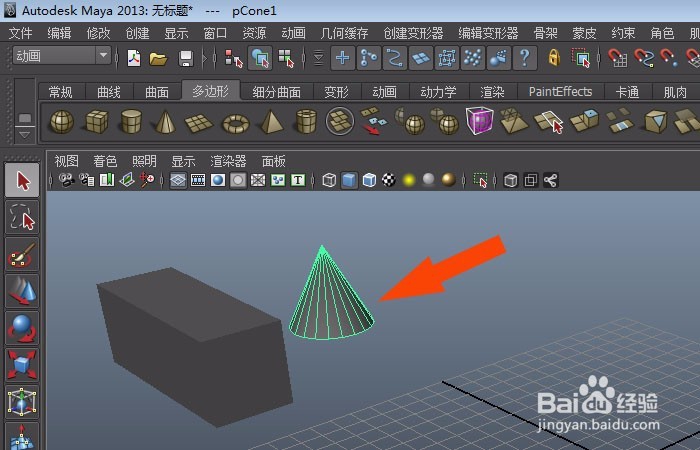Click the lock selection icon

click(x=554, y=58)
